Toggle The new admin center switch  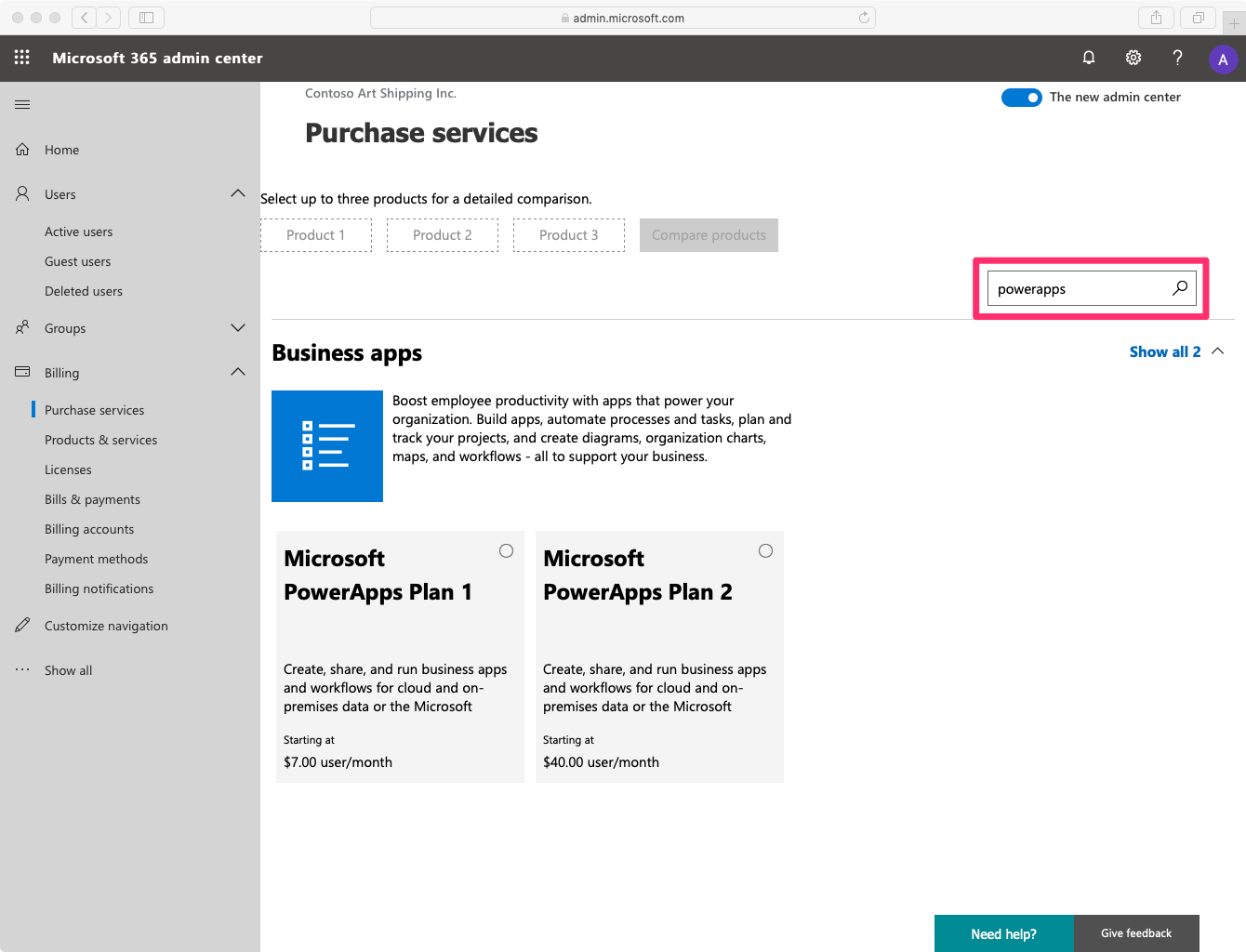click(1021, 98)
